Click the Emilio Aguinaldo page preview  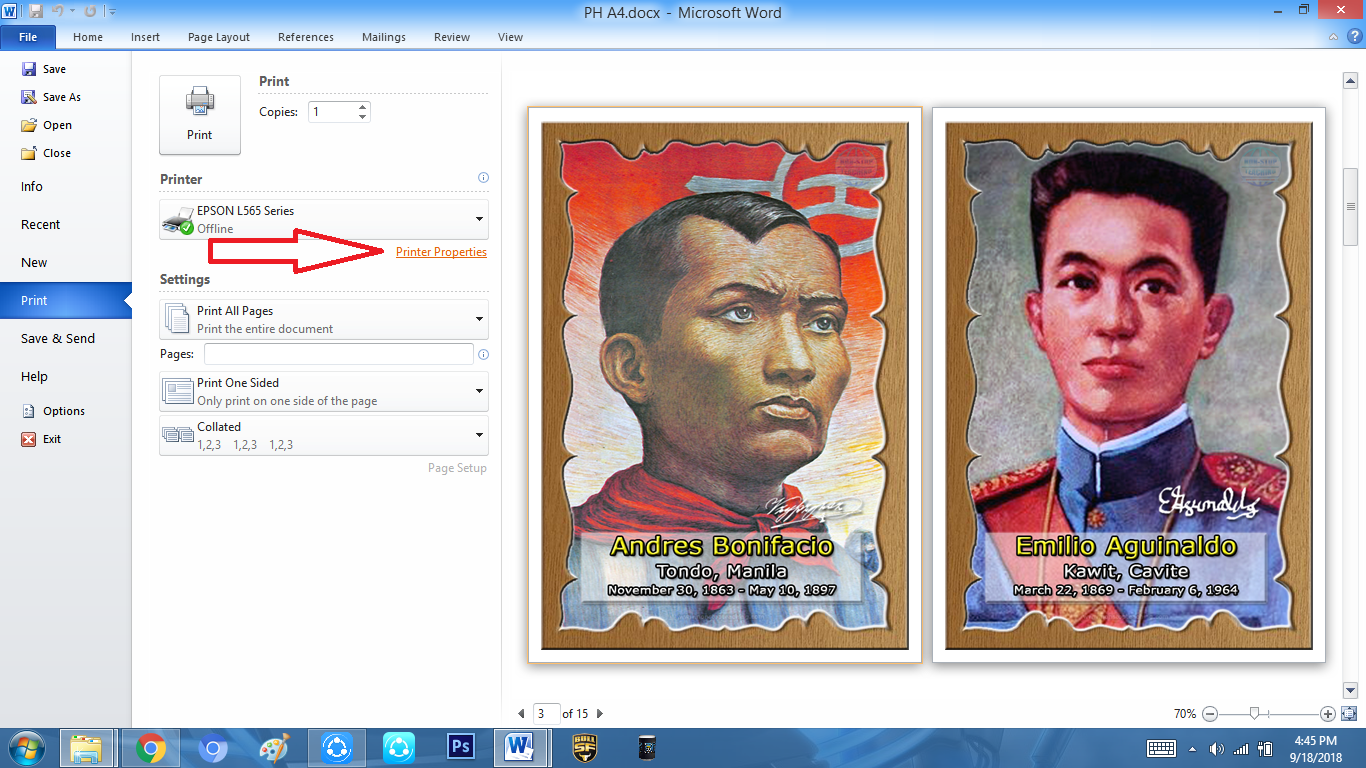click(x=1129, y=385)
